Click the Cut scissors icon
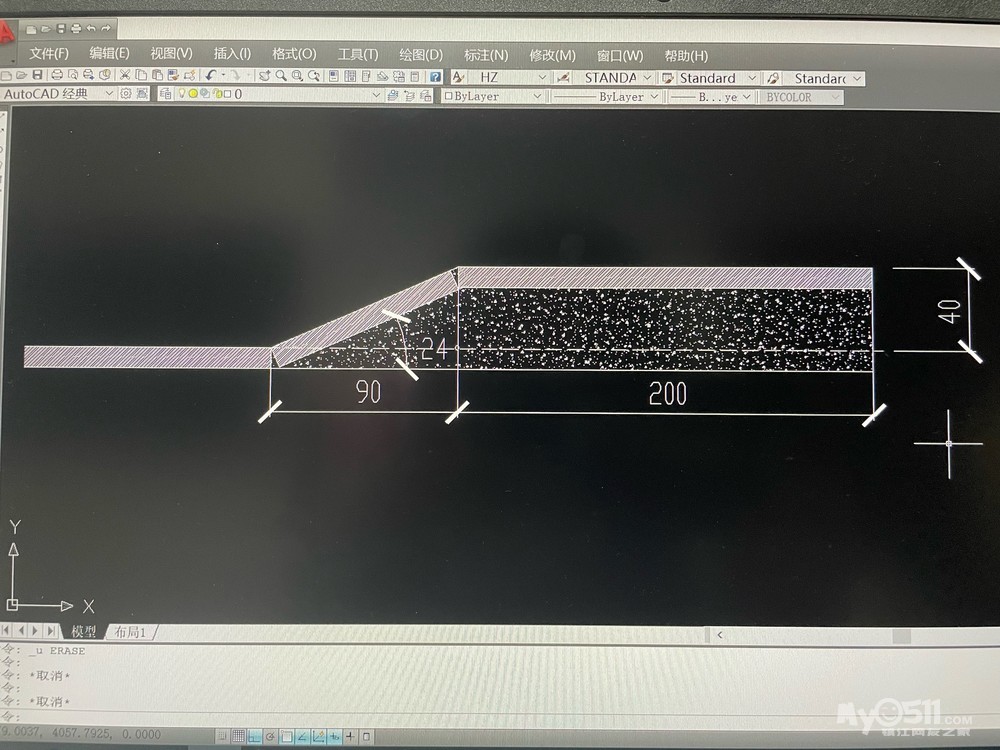Screen dimensions: 1000x750 125,76
